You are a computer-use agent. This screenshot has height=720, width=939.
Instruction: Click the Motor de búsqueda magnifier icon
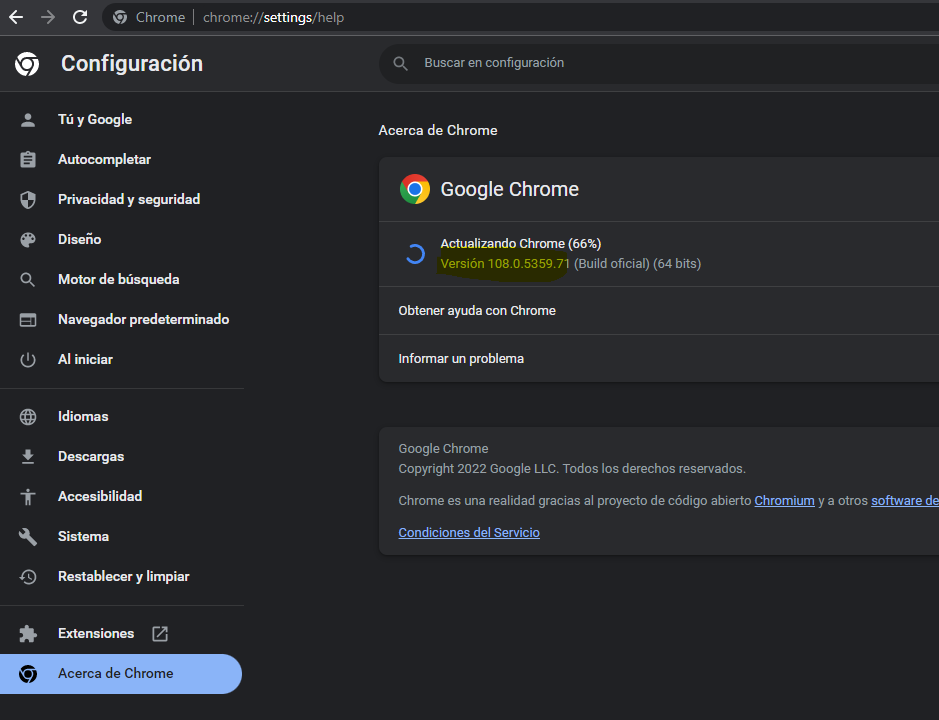click(28, 279)
